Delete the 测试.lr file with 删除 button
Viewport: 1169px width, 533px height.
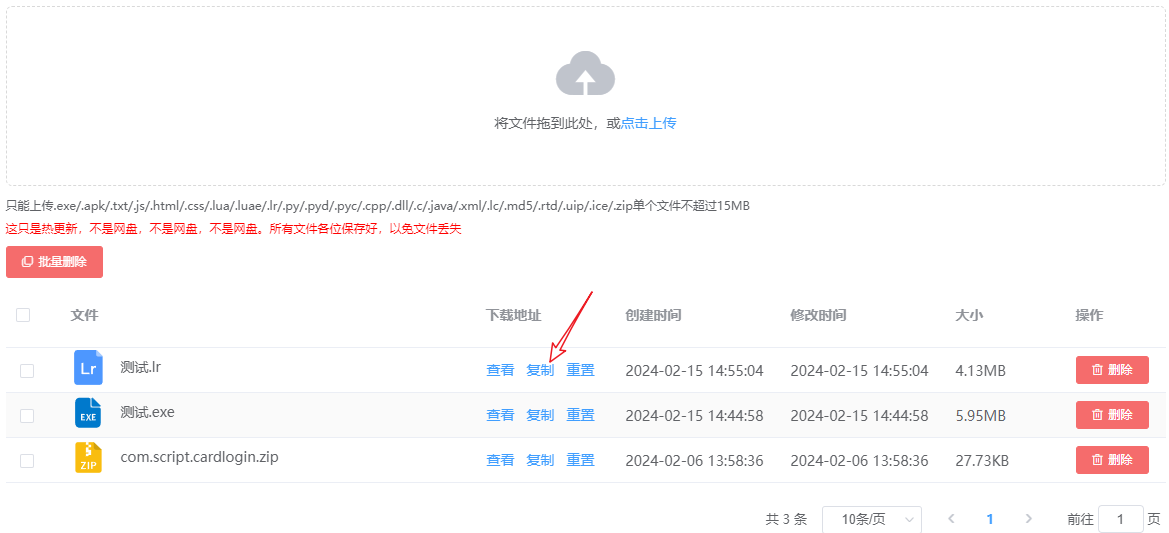[x=1112, y=370]
